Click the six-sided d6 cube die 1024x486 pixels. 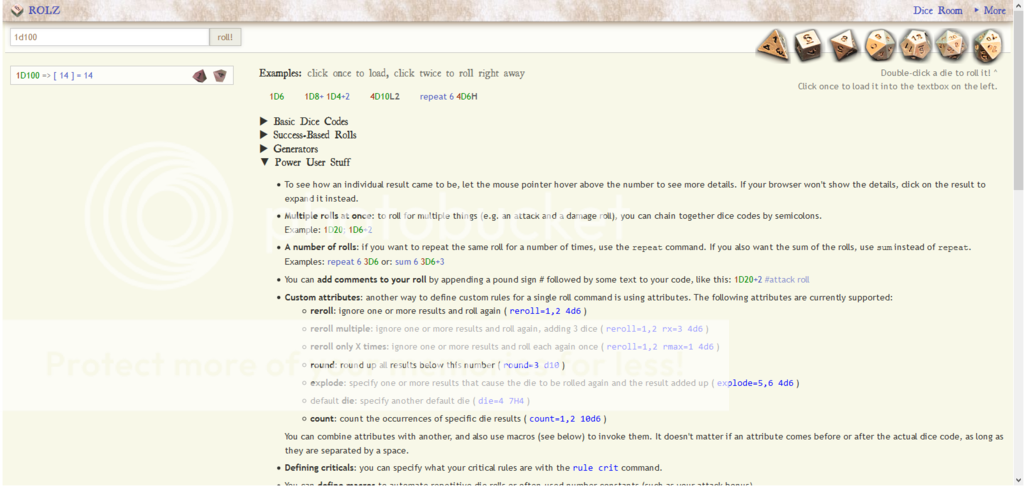pos(808,44)
